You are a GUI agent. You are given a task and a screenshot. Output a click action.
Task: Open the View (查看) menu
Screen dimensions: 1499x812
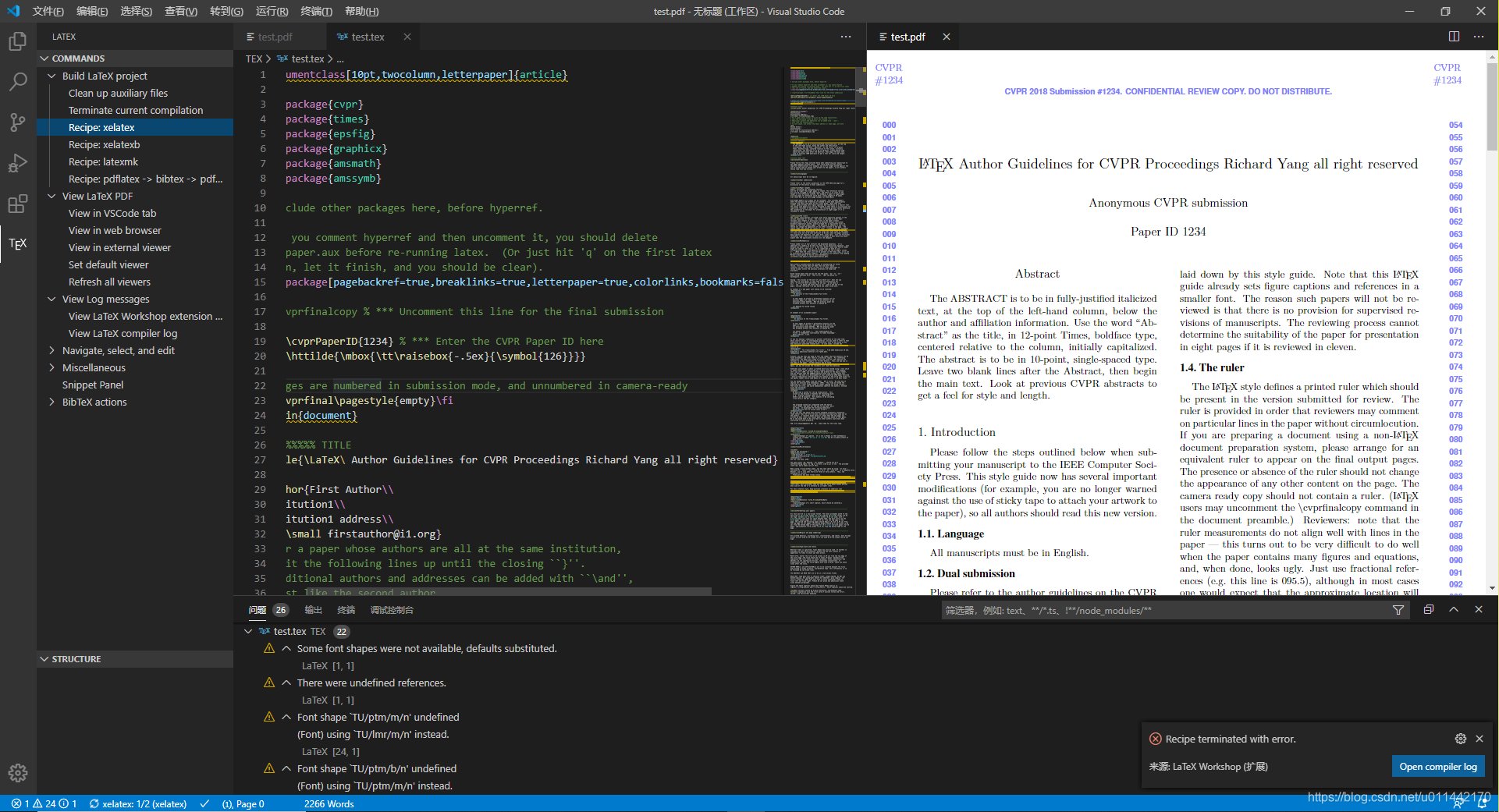coord(181,11)
